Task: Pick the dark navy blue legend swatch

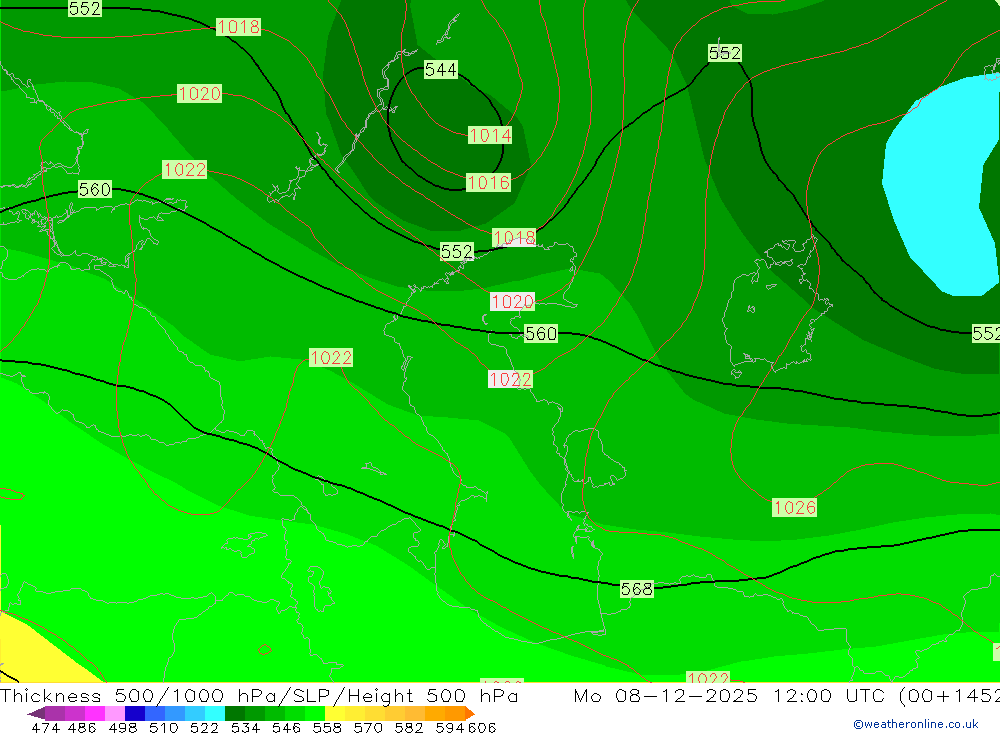Action: click(x=135, y=713)
